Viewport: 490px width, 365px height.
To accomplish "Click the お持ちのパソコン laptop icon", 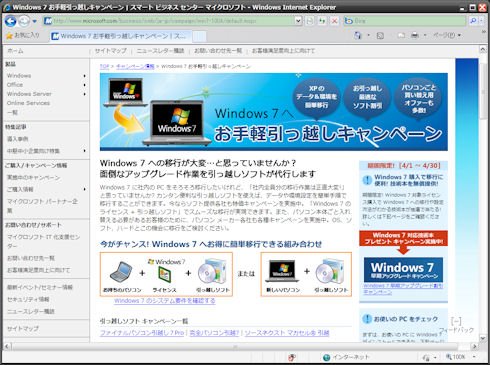I will click(x=121, y=272).
